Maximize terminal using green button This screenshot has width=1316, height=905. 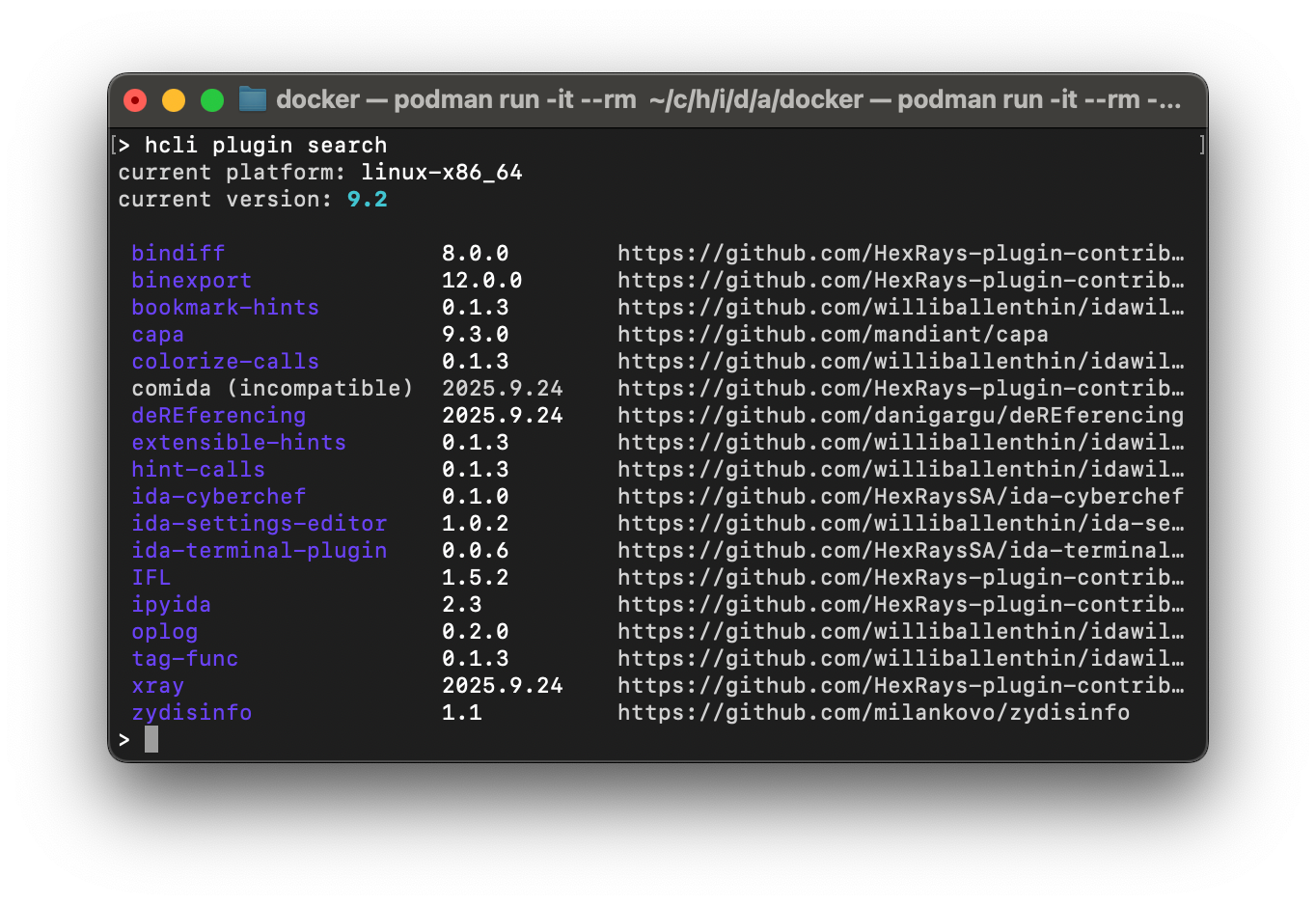[x=212, y=100]
